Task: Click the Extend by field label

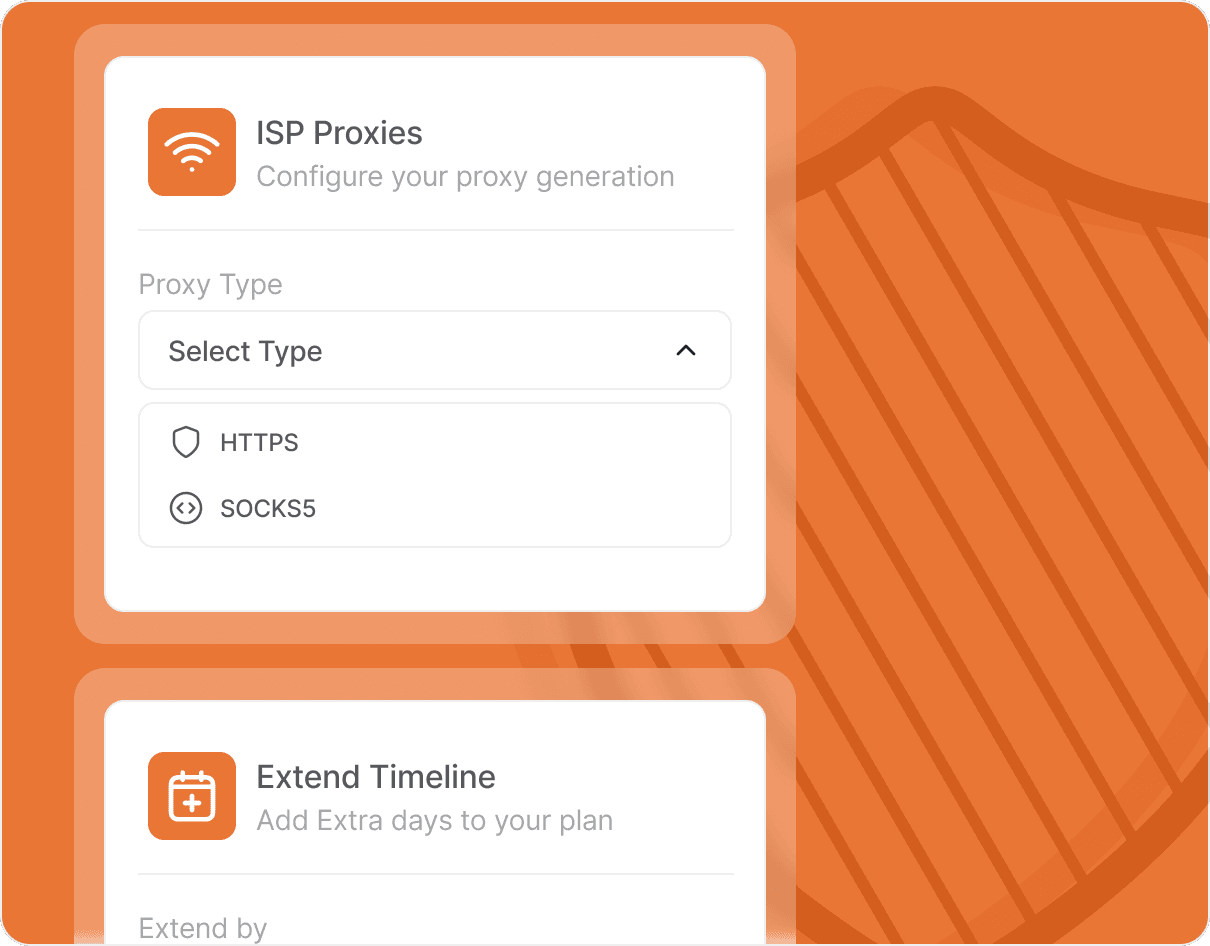Action: click(x=203, y=928)
